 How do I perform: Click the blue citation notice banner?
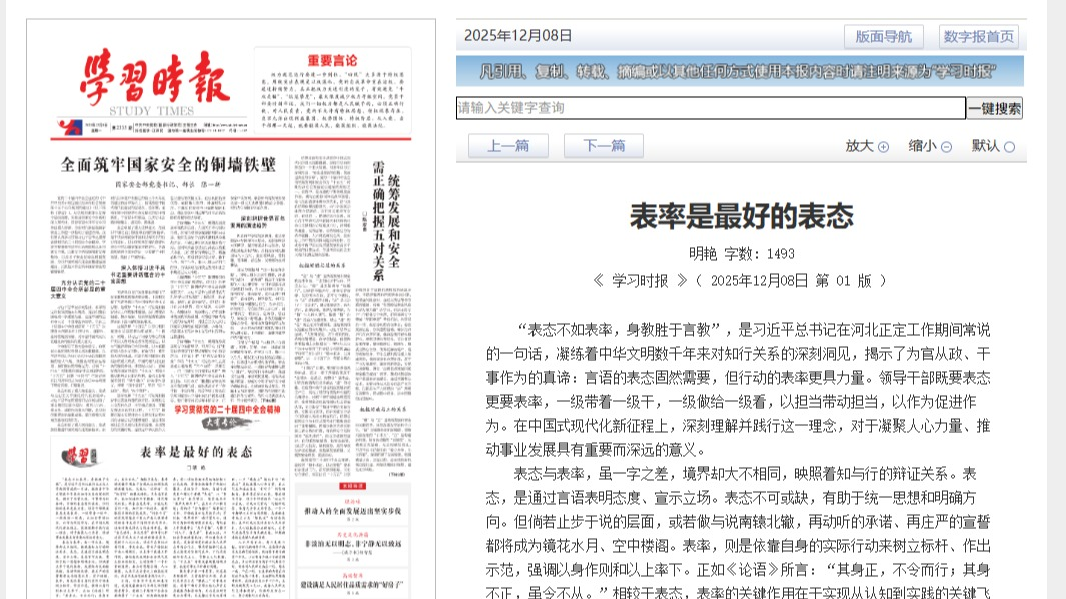click(x=740, y=72)
